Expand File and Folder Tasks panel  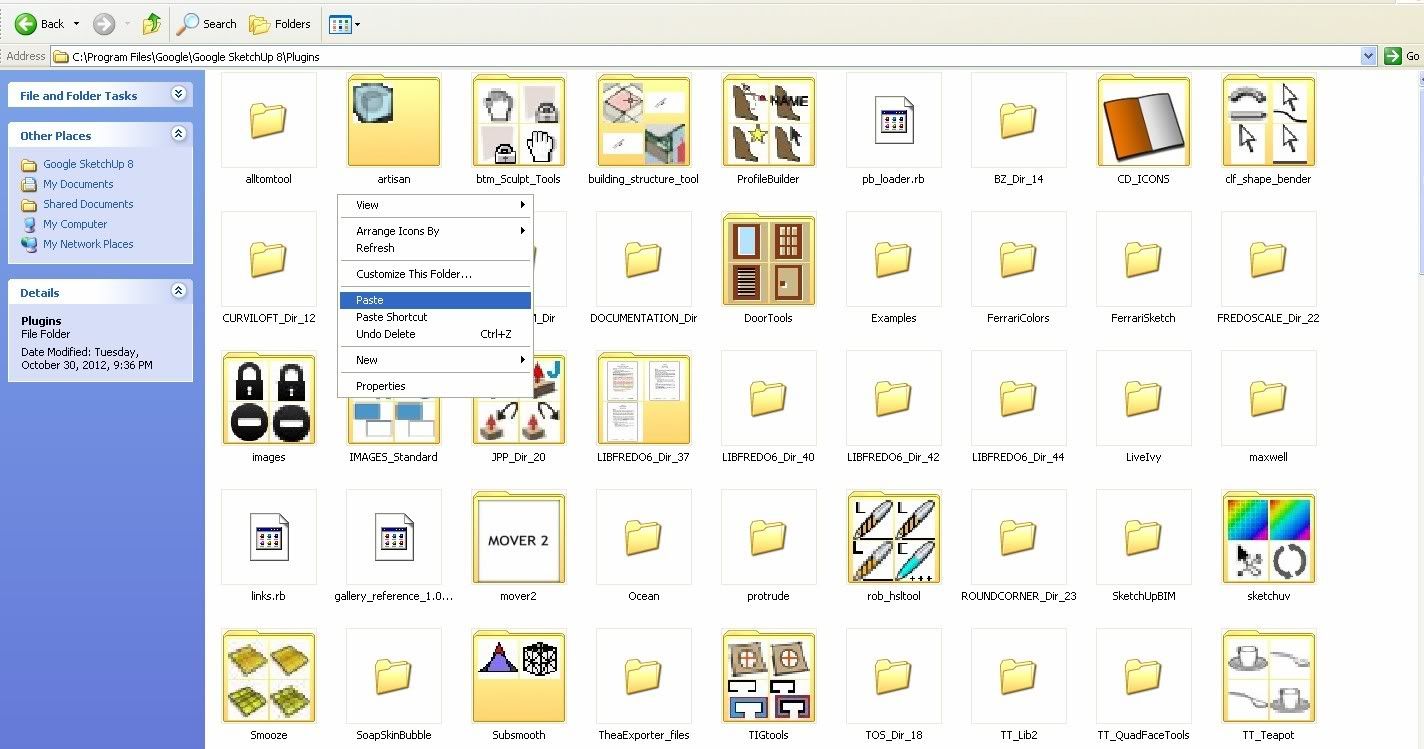(x=178, y=94)
